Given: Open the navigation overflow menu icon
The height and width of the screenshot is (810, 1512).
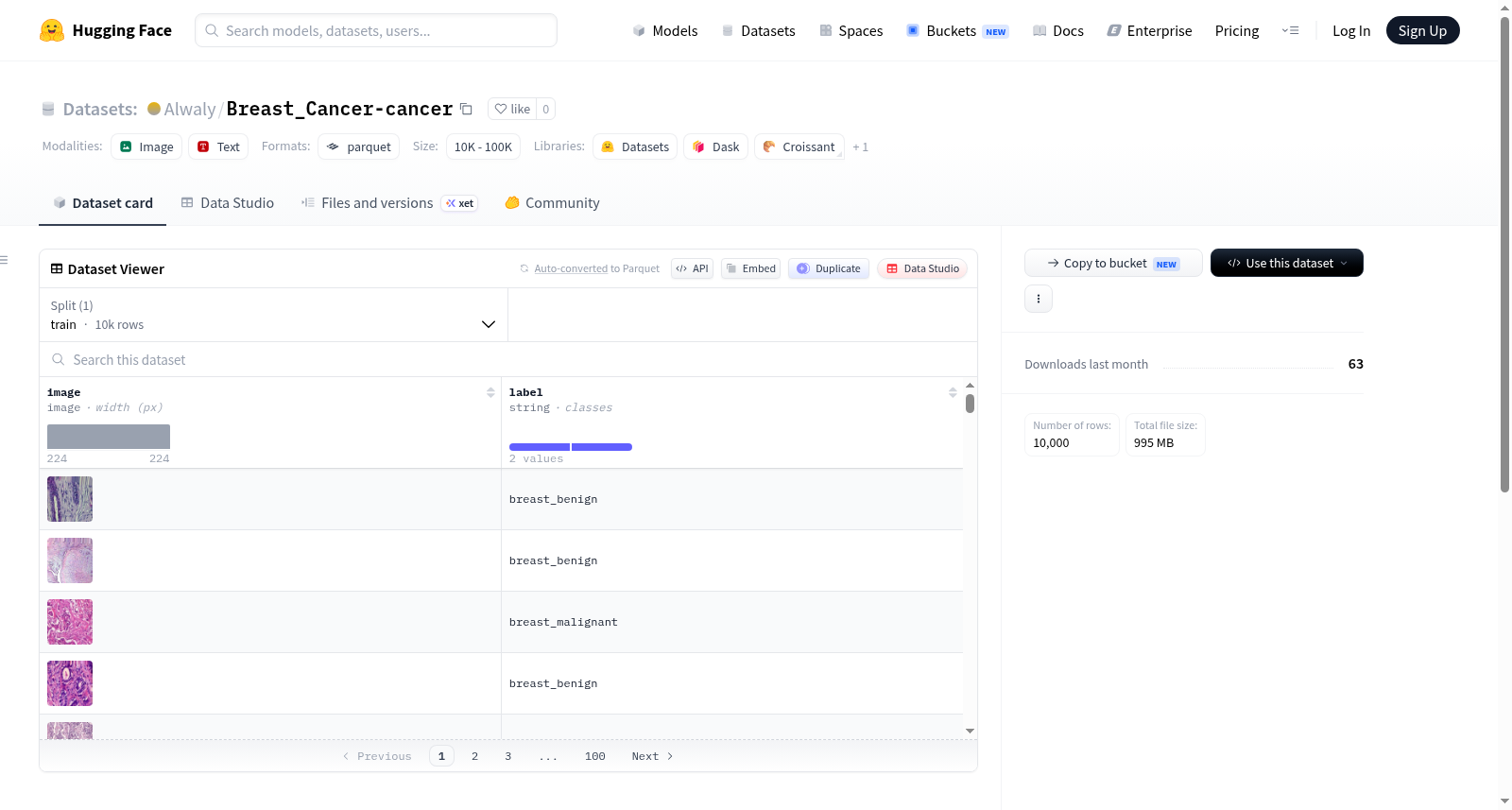Looking at the screenshot, I should [1290, 30].
